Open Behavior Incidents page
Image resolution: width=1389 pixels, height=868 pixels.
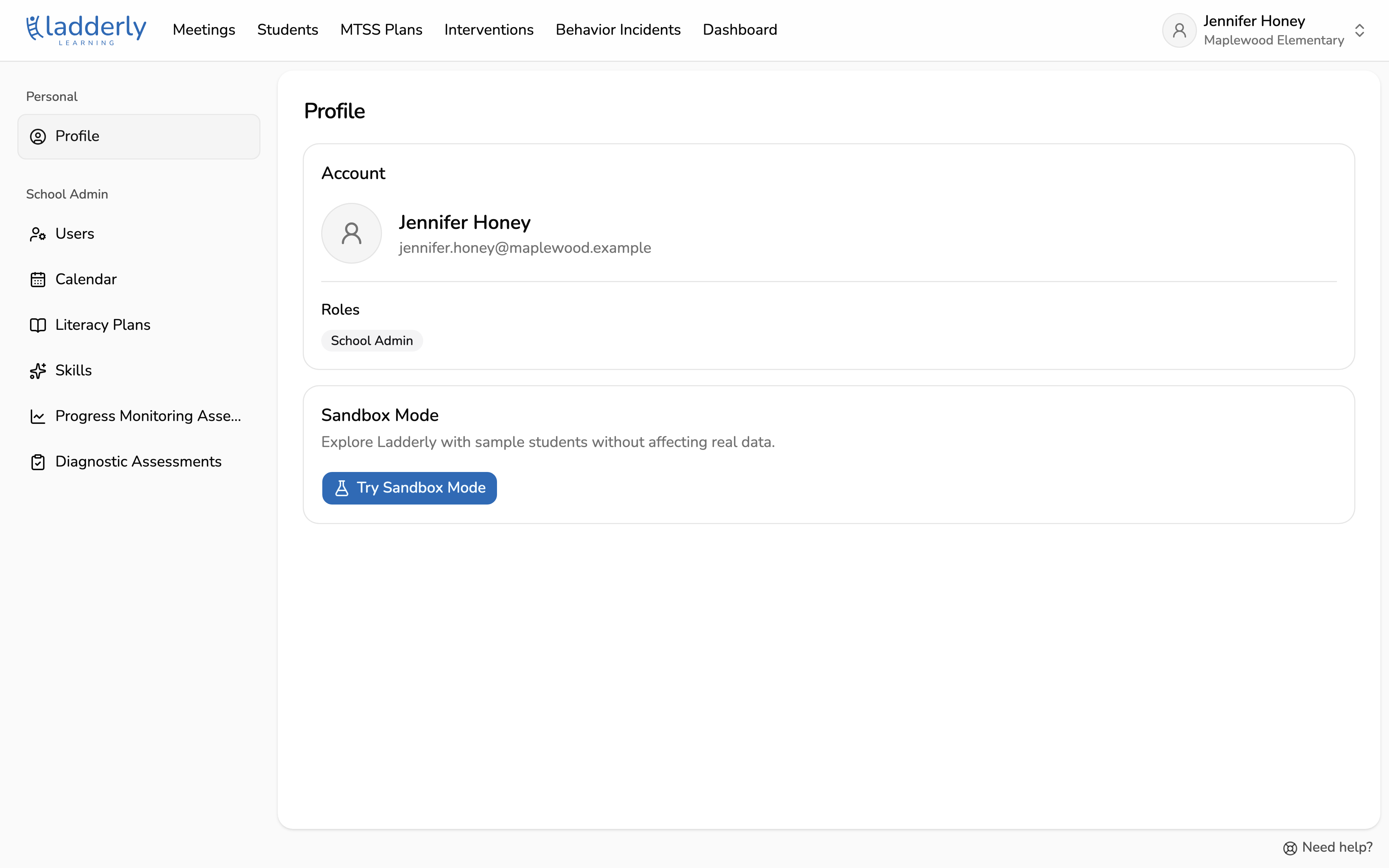(x=618, y=30)
